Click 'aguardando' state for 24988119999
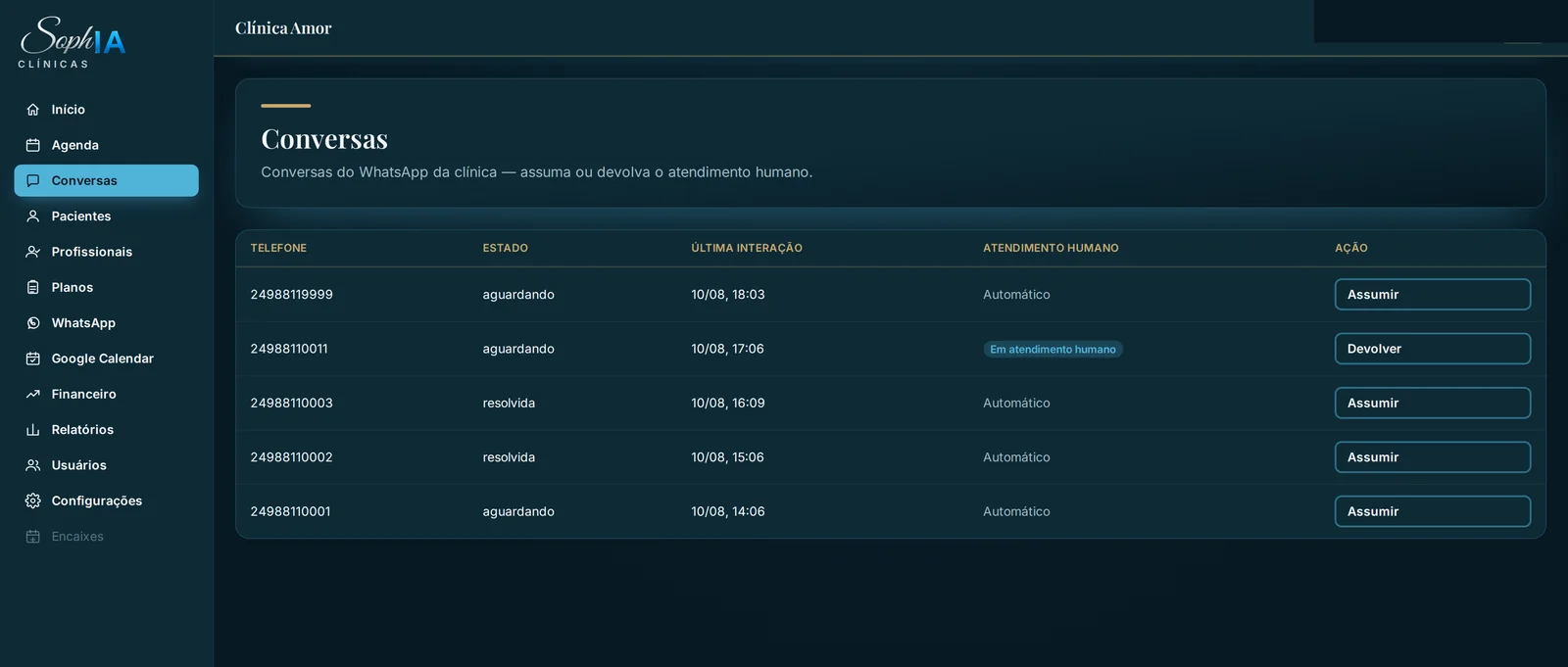 point(518,295)
